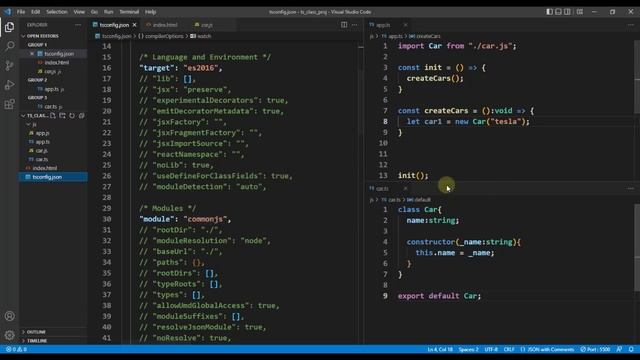Toggle Panel layout button in title bar

[558, 12]
